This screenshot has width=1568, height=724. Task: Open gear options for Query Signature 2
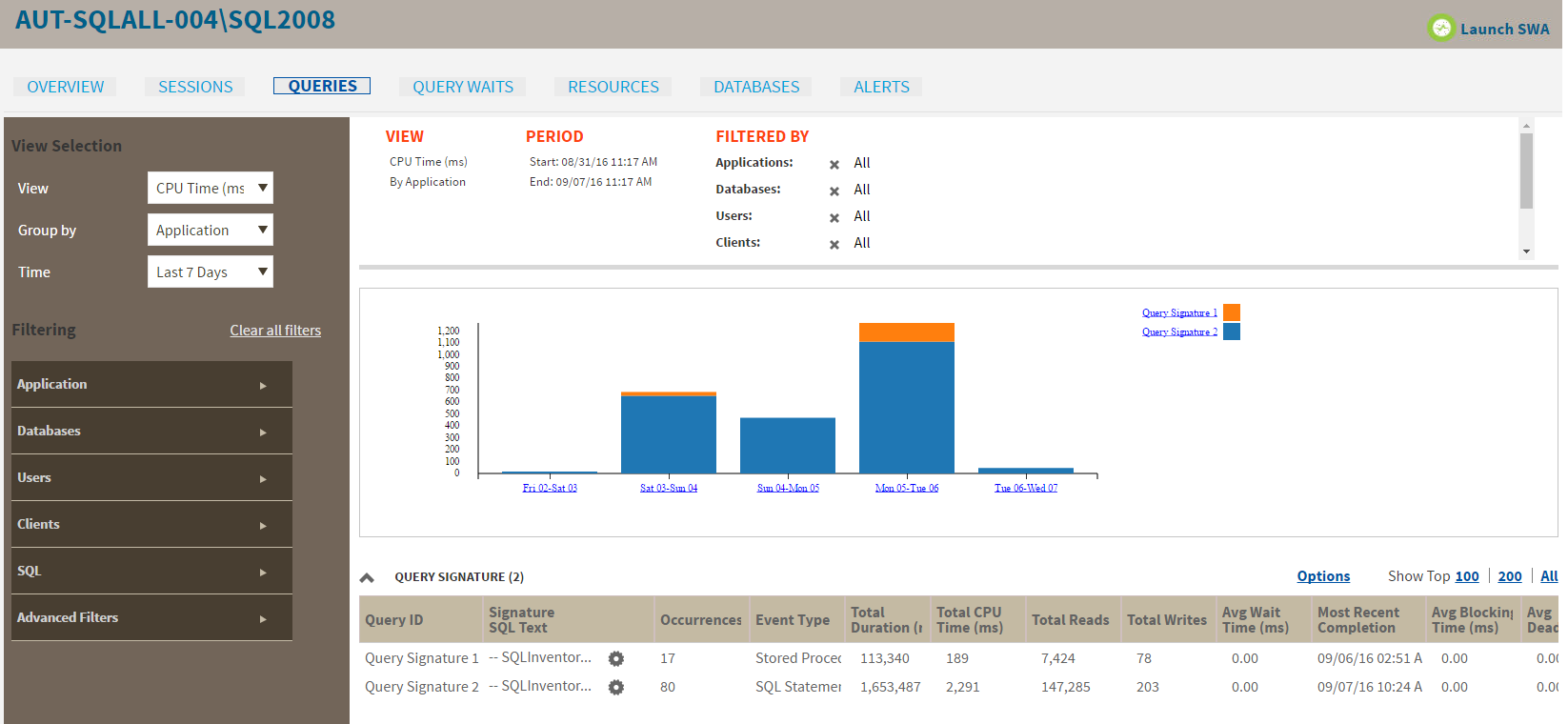616,688
